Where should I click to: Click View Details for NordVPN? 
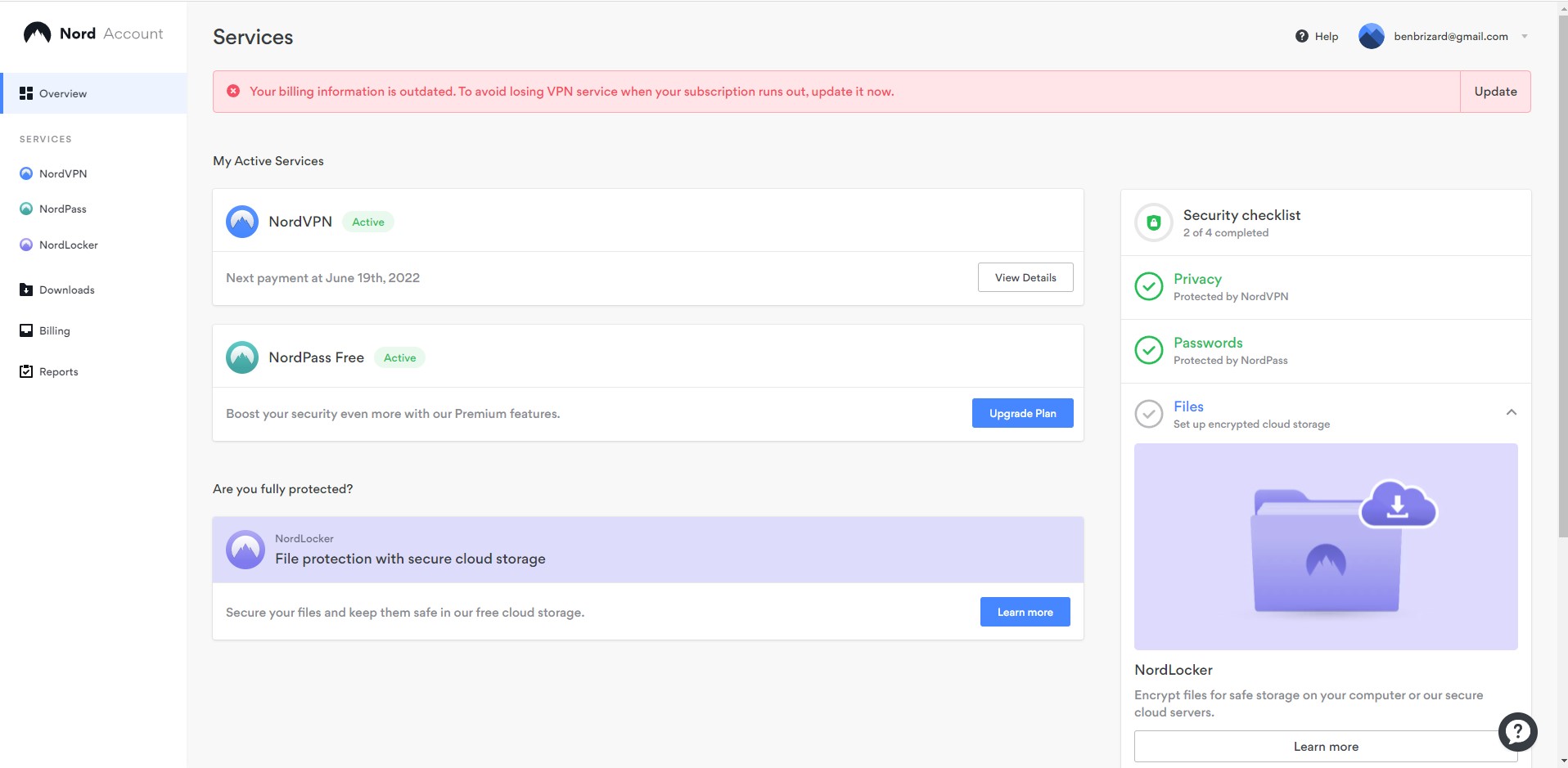pyautogui.click(x=1025, y=277)
